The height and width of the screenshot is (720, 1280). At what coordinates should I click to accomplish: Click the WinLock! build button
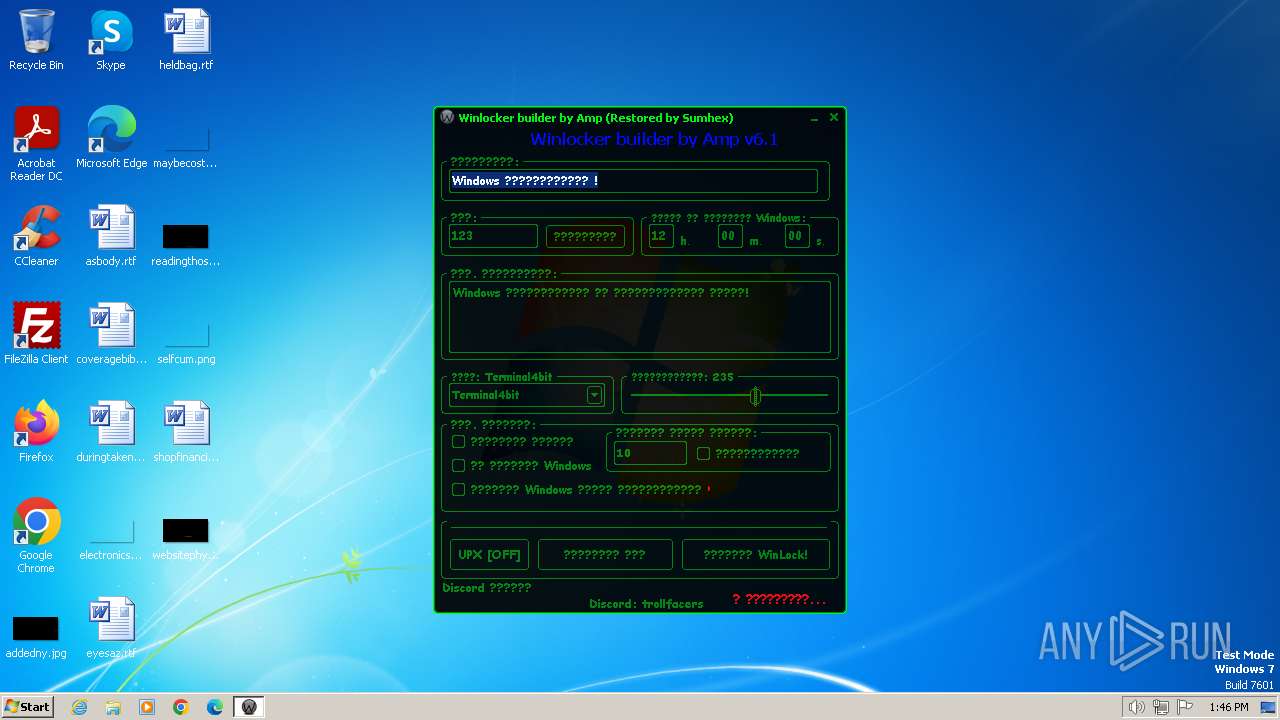coord(756,554)
